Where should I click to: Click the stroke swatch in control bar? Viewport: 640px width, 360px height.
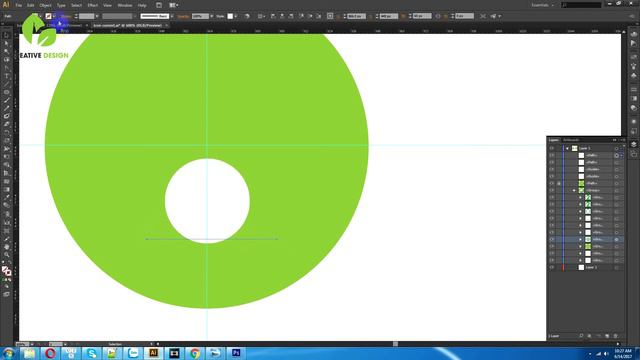click(x=49, y=16)
